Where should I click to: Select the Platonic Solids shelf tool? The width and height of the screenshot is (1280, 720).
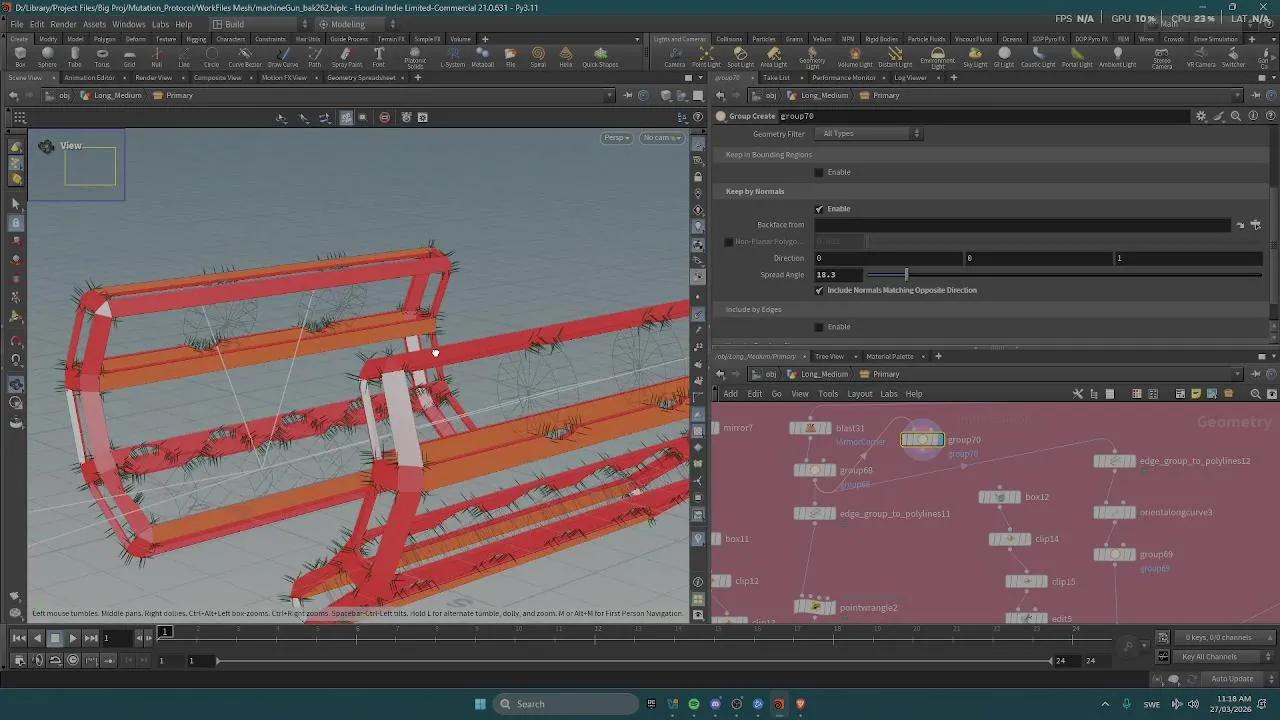click(x=415, y=58)
